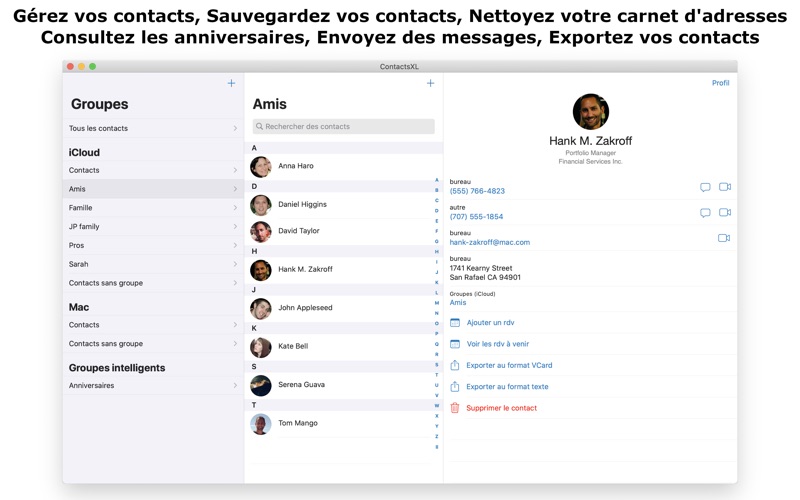Select Mac Contacts sans groupe

click(x=153, y=344)
